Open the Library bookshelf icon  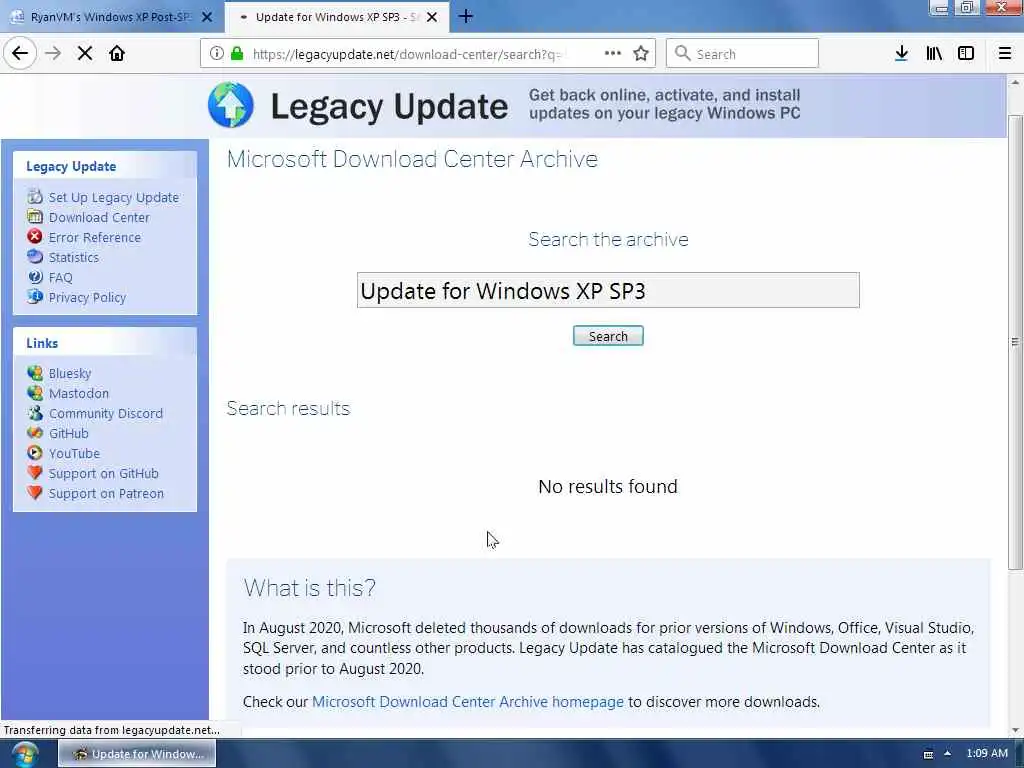click(x=934, y=54)
